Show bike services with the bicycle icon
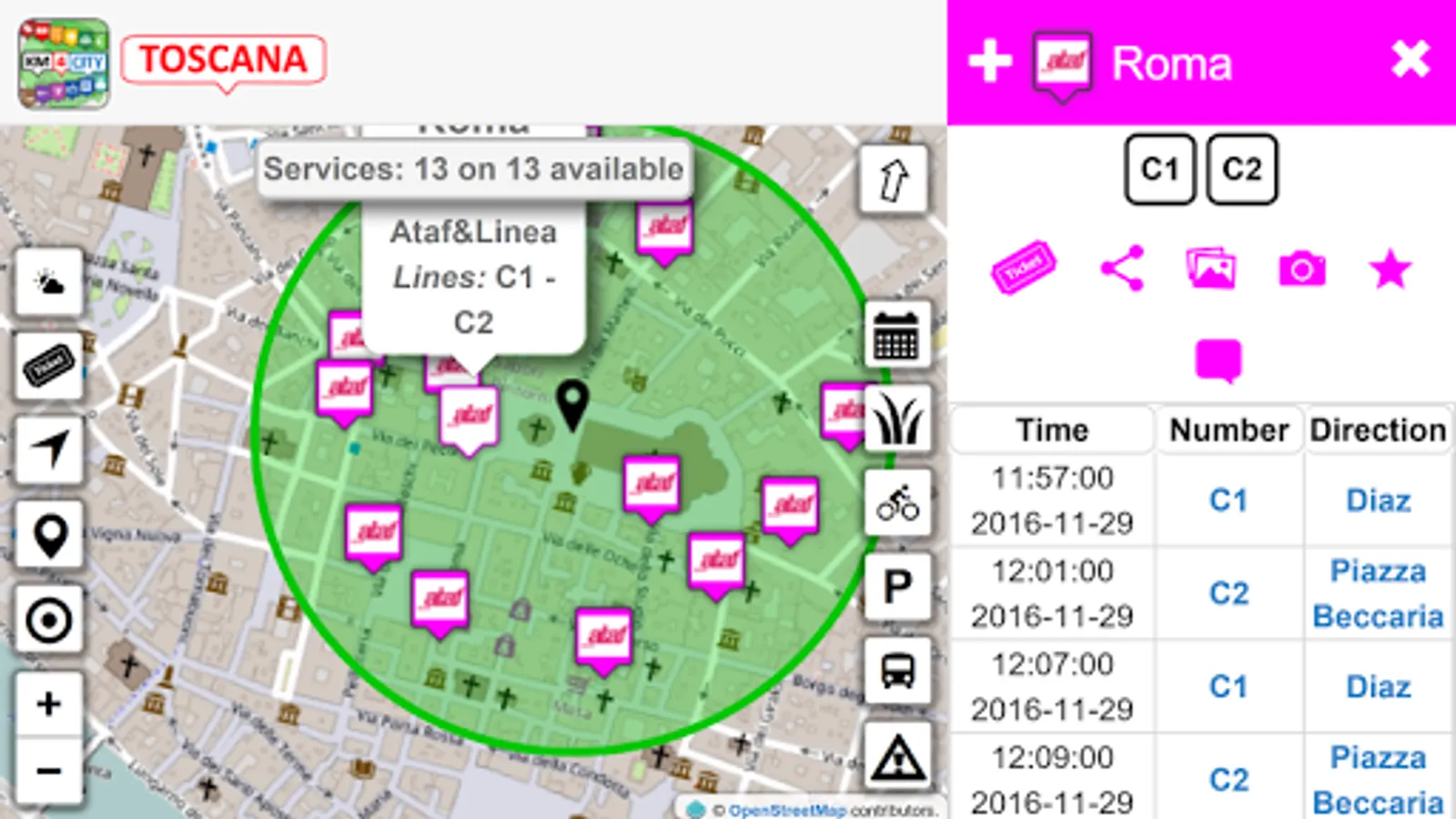Screen dimensions: 1456x819 [897, 502]
